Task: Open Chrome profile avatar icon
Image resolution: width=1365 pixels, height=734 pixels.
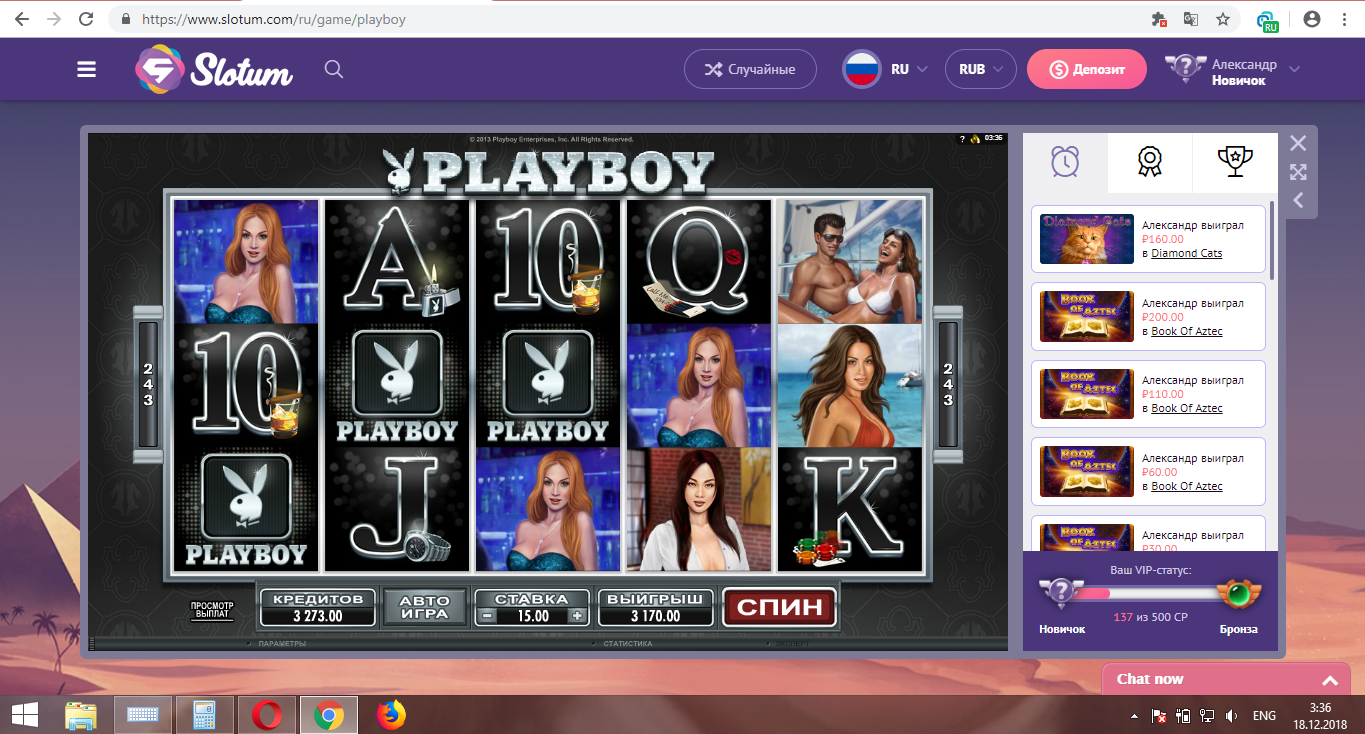Action: (x=1312, y=19)
